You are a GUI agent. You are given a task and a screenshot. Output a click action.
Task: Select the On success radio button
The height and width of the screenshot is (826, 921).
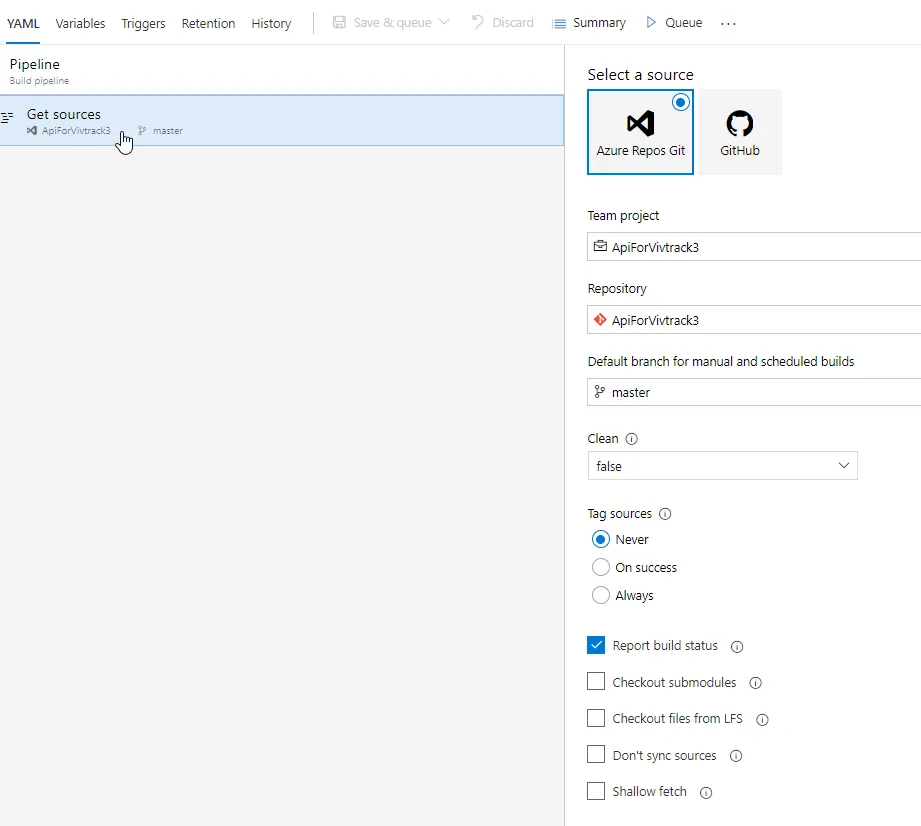pyautogui.click(x=601, y=567)
